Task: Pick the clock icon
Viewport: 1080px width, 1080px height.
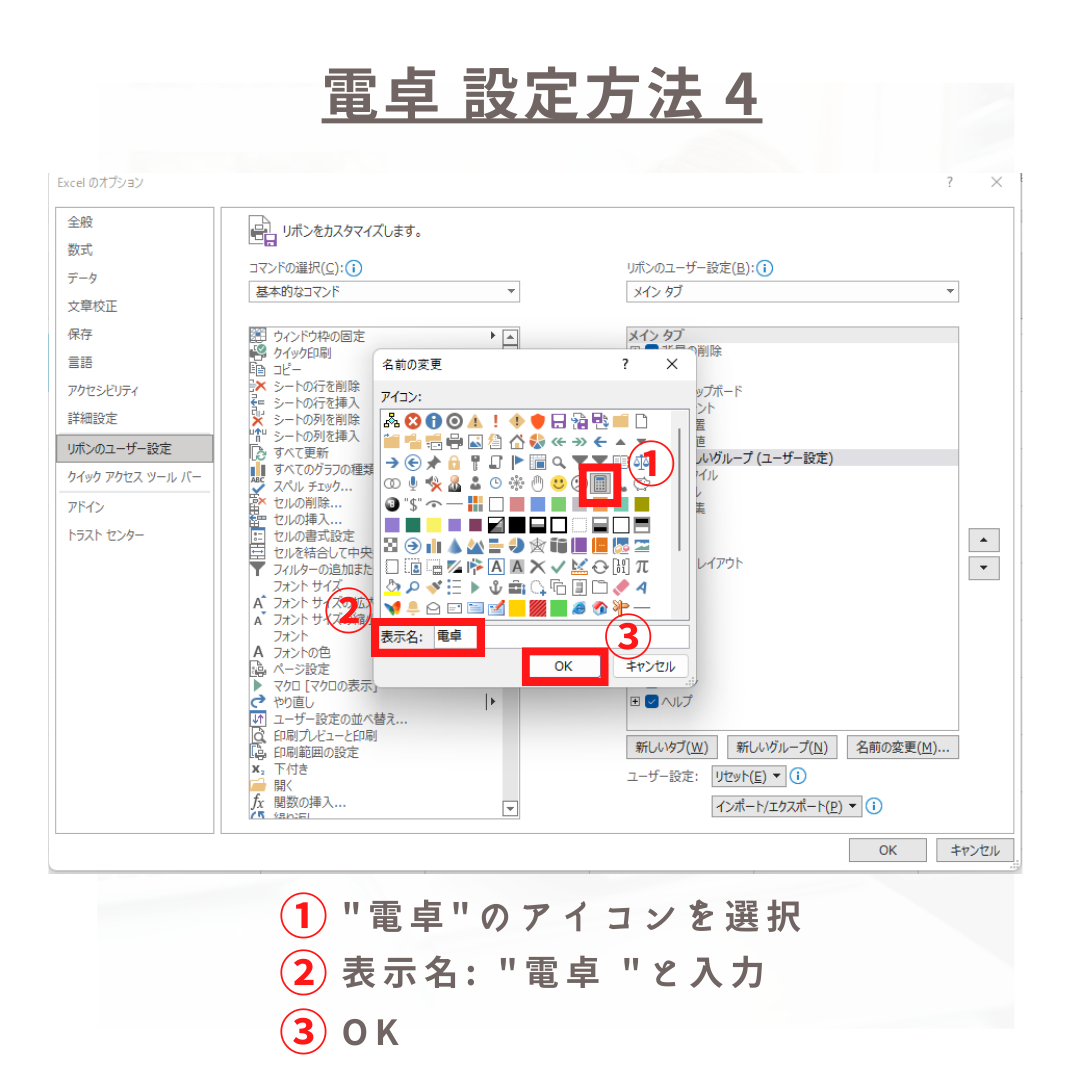Action: tap(496, 484)
